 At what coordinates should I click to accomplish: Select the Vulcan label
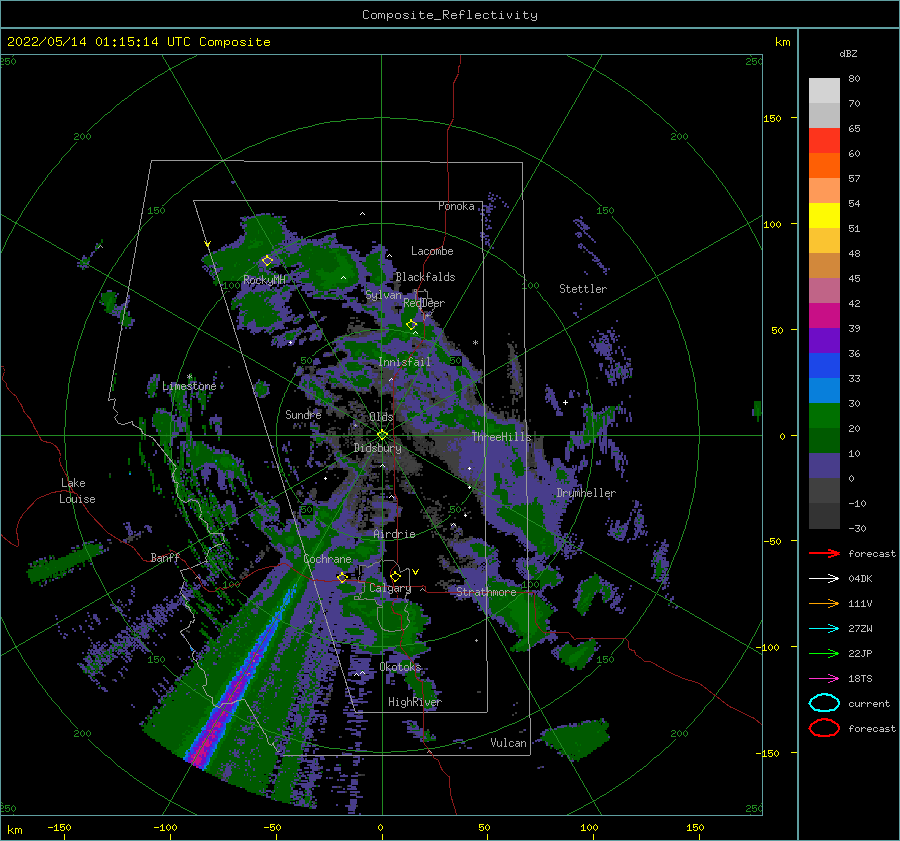click(x=509, y=743)
